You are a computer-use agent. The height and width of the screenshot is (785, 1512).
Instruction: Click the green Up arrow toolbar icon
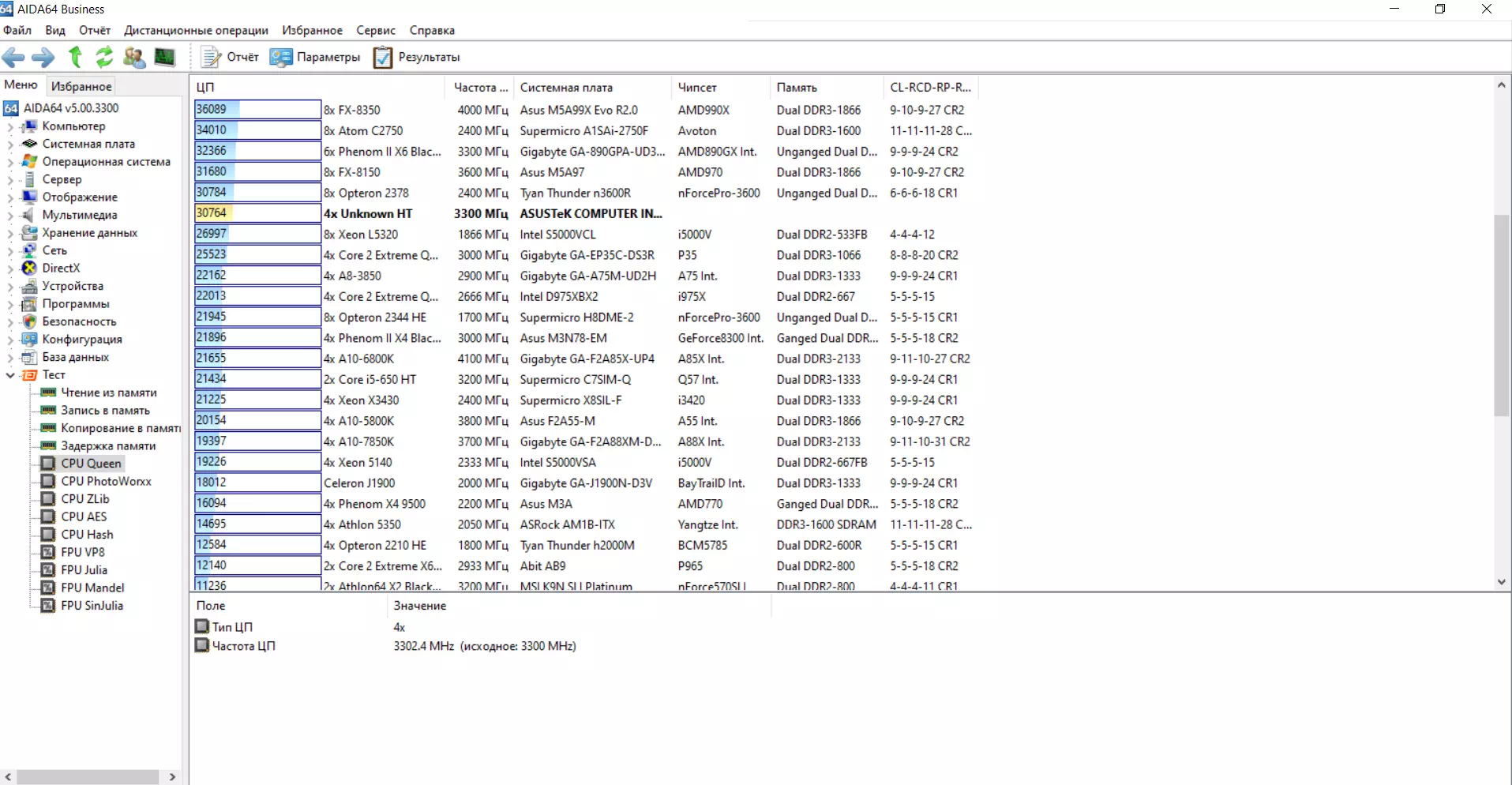74,57
